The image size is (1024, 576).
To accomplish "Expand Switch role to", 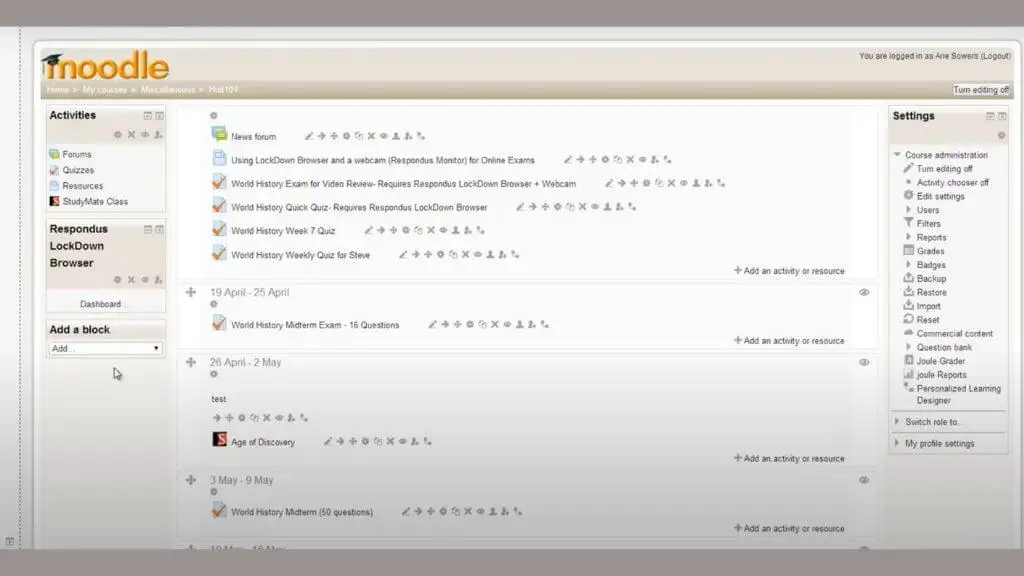I will (x=897, y=422).
